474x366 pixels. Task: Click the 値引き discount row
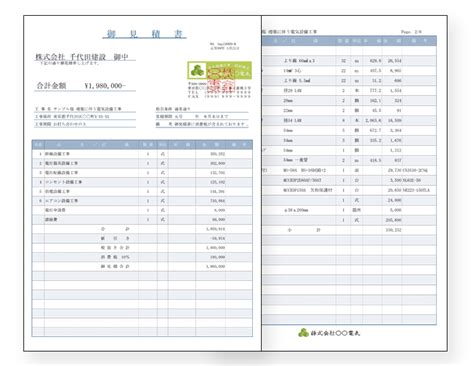(142, 238)
